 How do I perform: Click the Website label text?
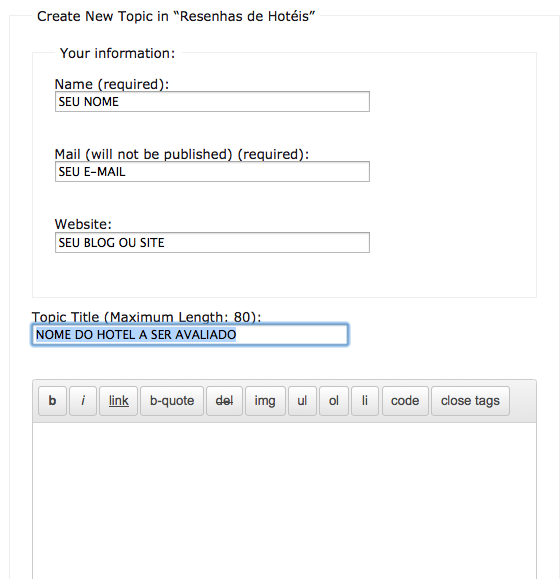[83, 224]
